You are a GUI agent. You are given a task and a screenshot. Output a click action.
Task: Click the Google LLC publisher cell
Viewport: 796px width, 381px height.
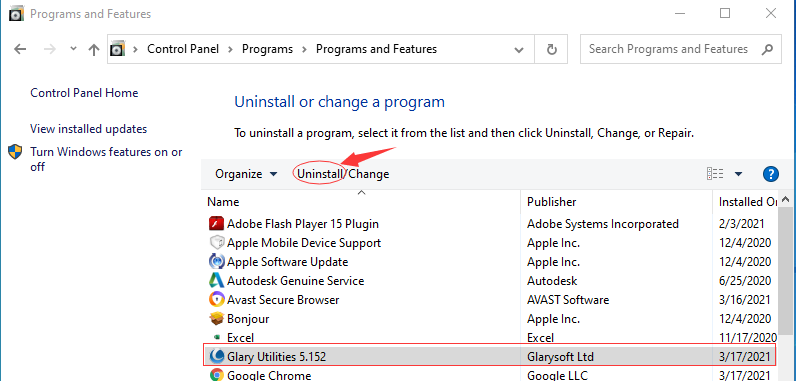click(557, 375)
